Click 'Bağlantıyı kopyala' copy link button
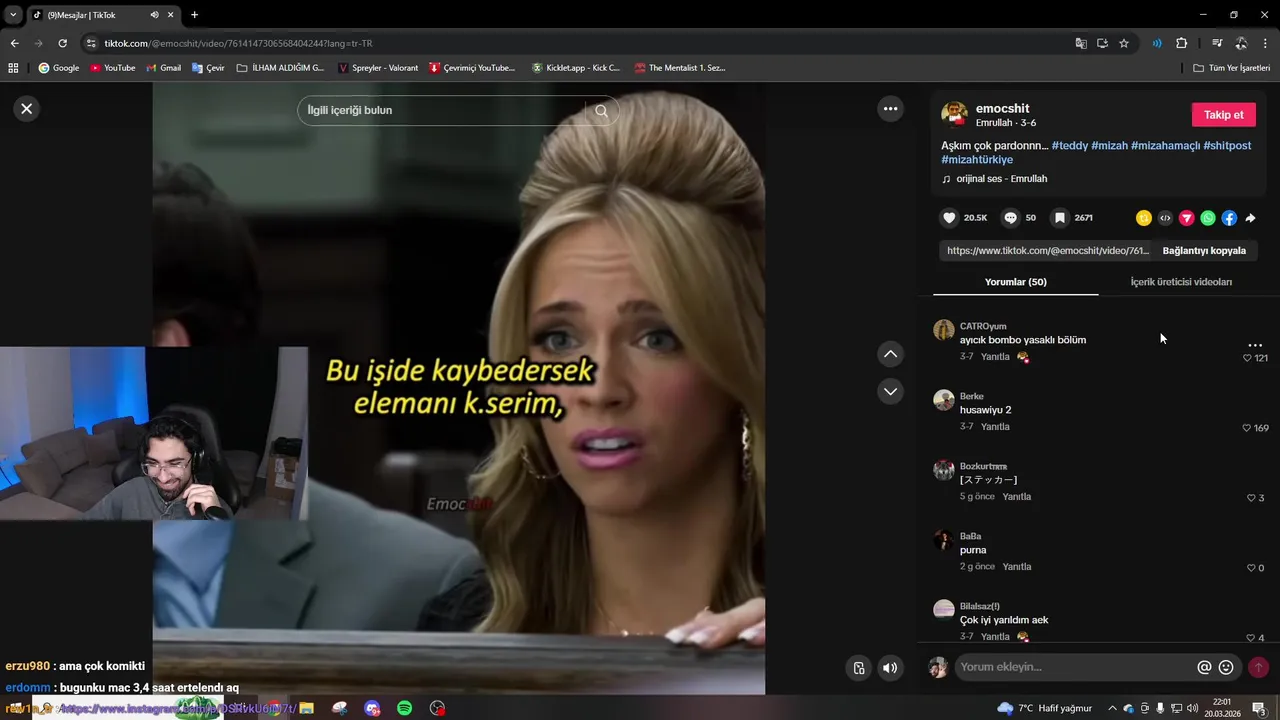The image size is (1280, 720). point(1204,251)
